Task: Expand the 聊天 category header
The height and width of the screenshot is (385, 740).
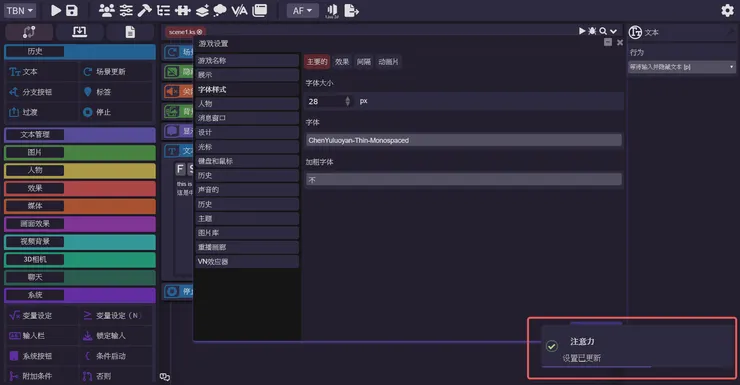Action: 80,277
